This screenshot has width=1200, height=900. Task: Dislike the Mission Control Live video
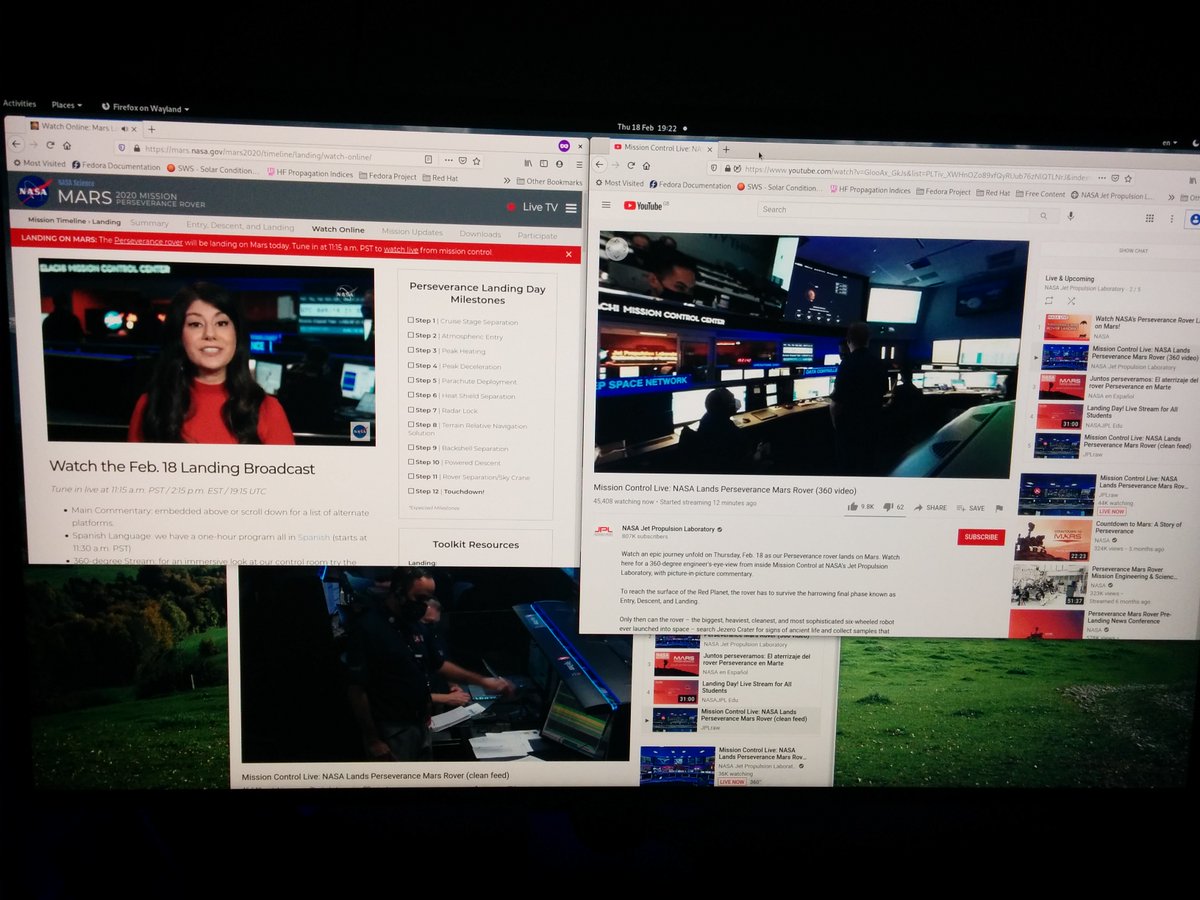894,507
